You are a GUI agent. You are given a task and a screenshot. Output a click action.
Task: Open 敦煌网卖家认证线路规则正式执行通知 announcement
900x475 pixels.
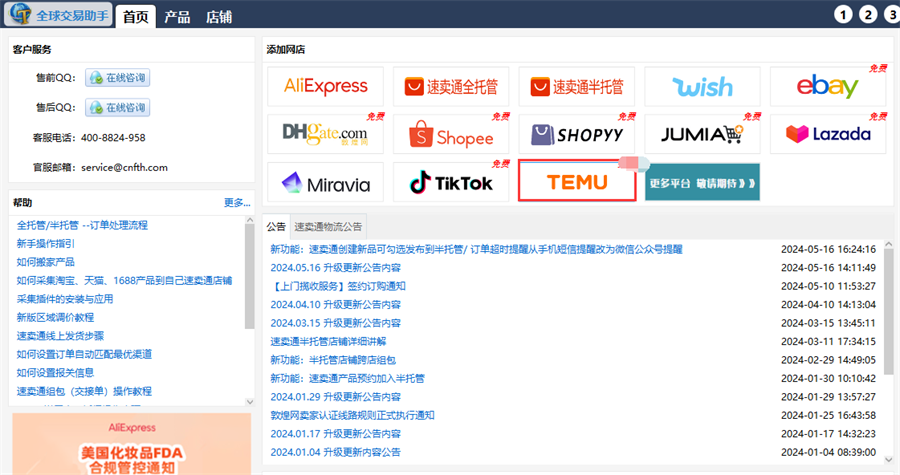tap(352, 415)
